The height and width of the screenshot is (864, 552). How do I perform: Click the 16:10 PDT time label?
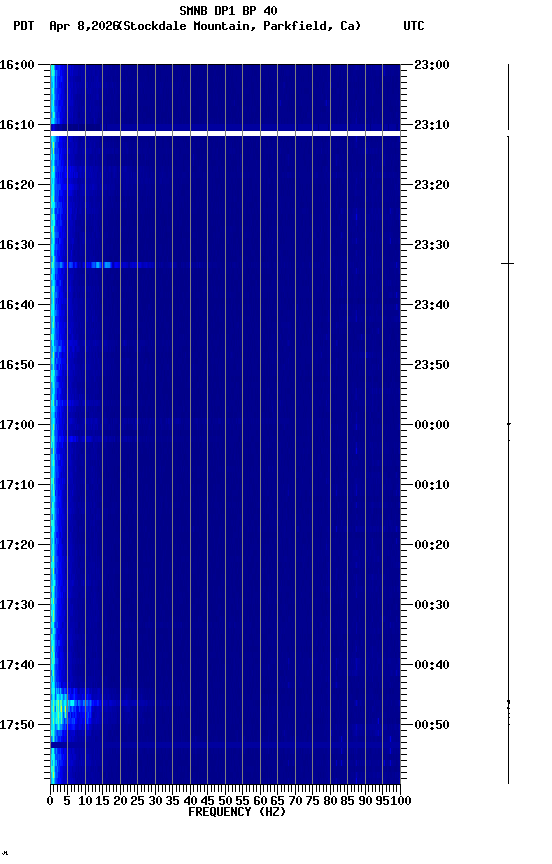17,125
